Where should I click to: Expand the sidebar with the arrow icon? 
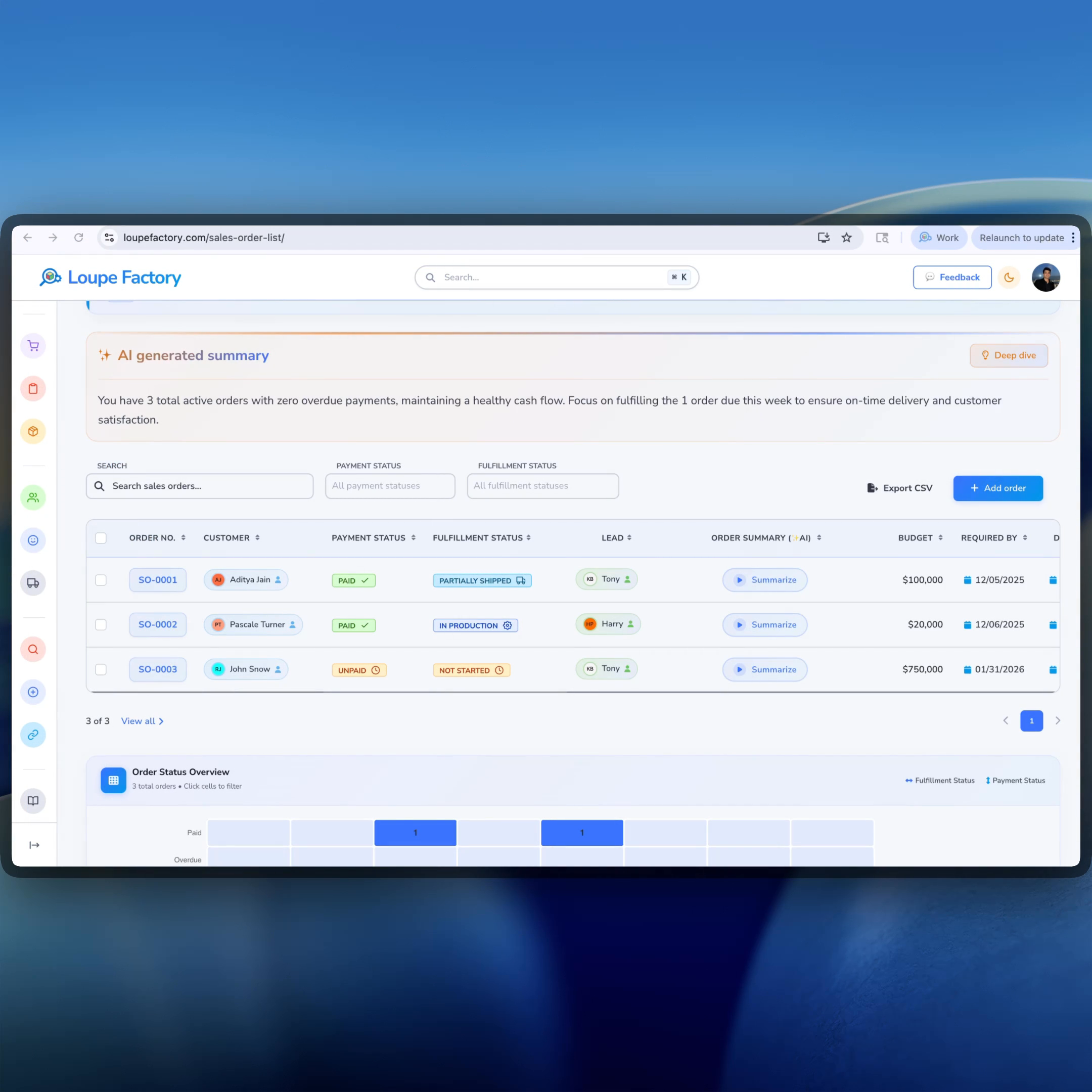[34, 845]
